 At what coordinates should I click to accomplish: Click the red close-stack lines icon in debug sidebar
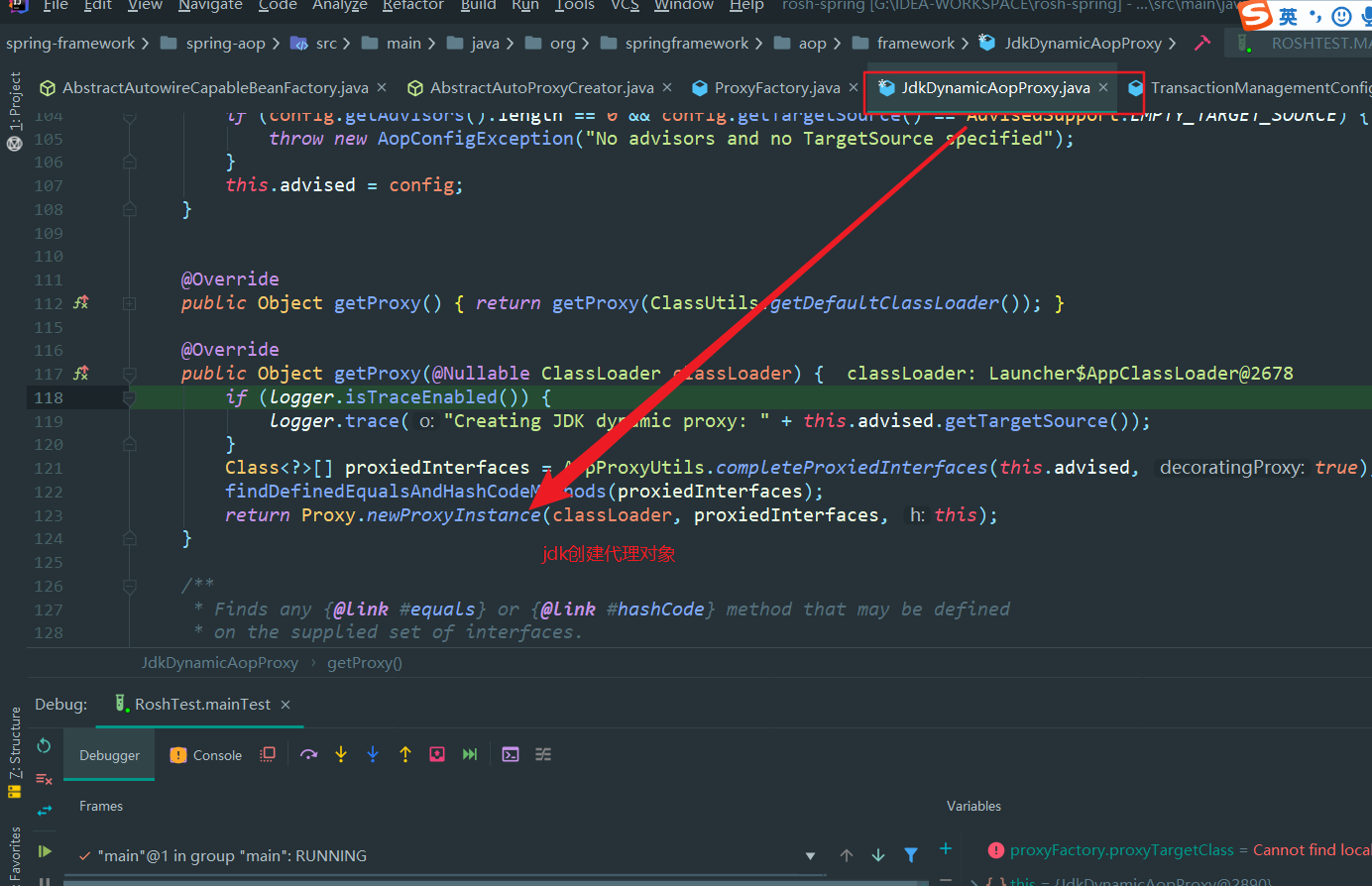coord(44,779)
